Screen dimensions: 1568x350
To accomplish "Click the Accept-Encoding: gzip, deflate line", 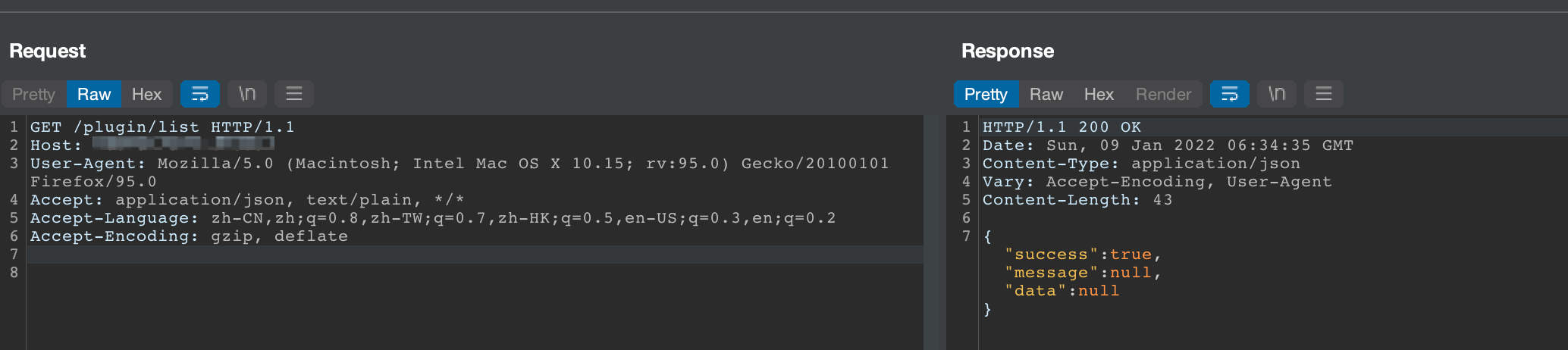I will click(189, 236).
